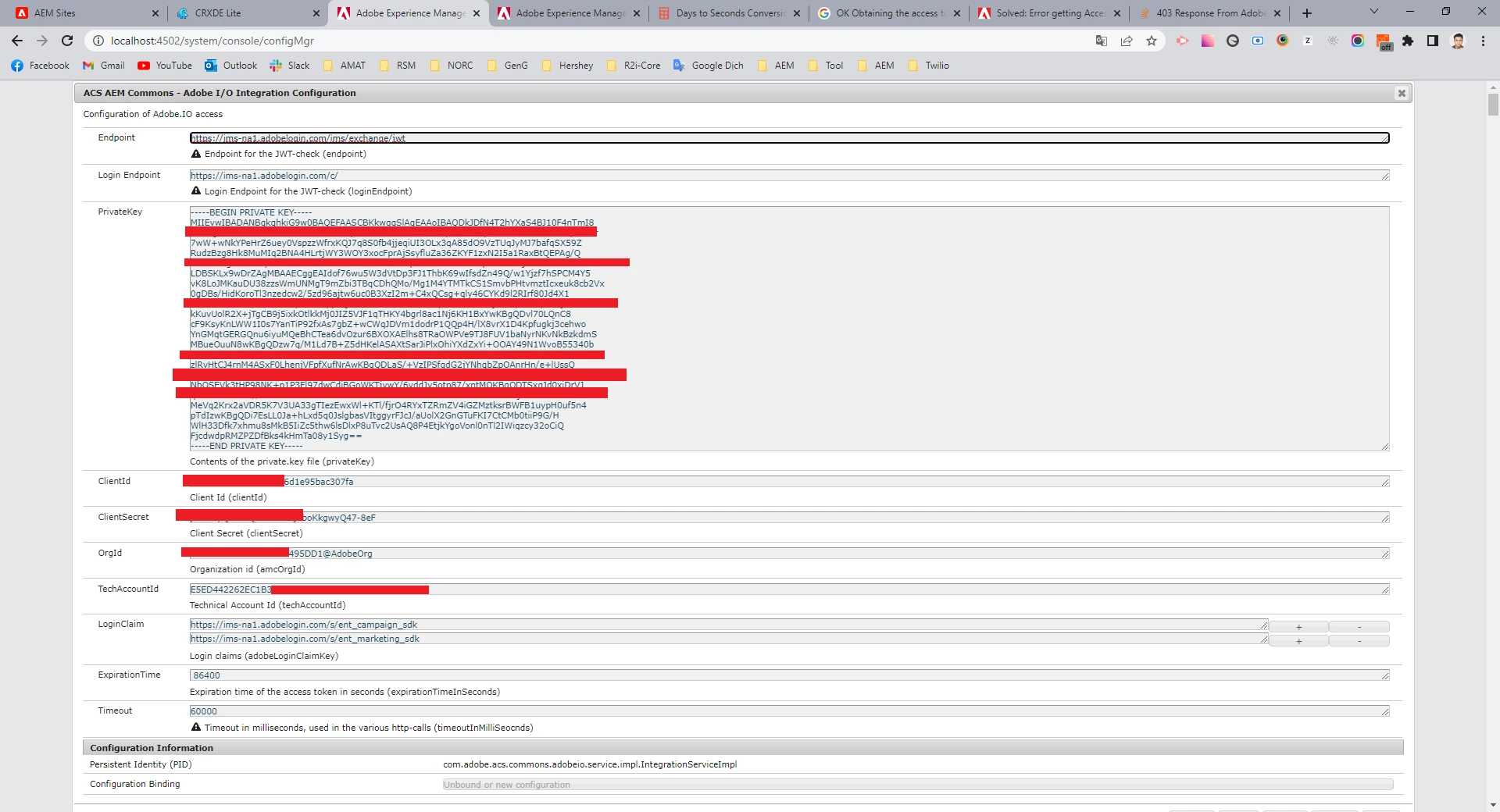The height and width of the screenshot is (812, 1500).
Task: Open the Slack bookmark
Action: coord(290,66)
